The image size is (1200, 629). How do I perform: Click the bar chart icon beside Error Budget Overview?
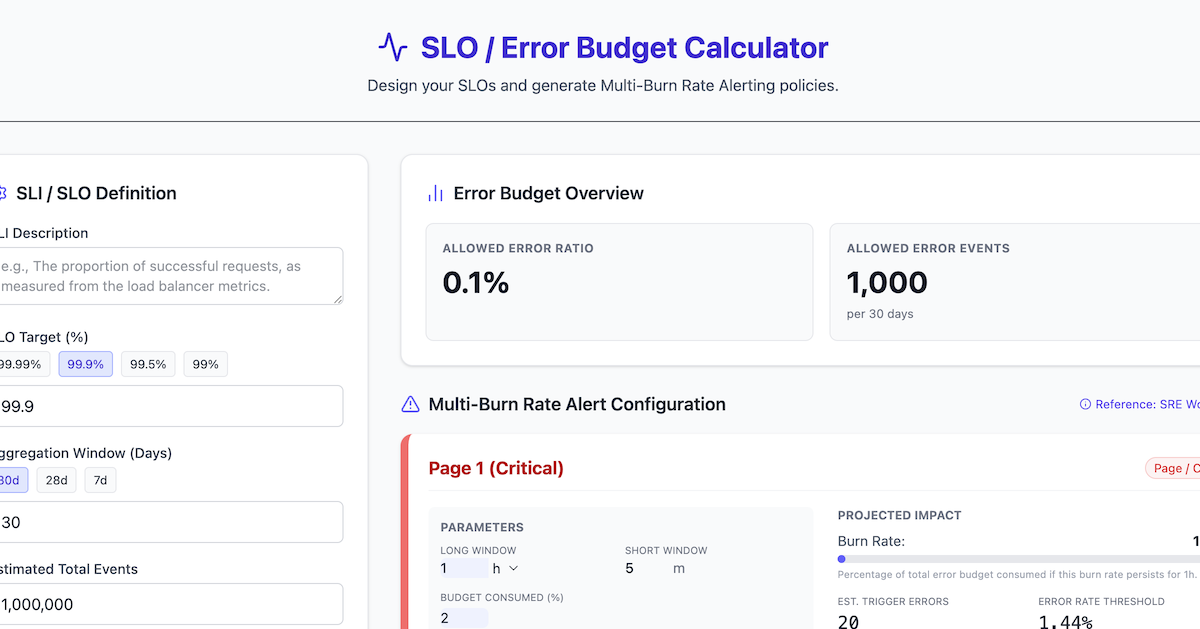click(436, 192)
